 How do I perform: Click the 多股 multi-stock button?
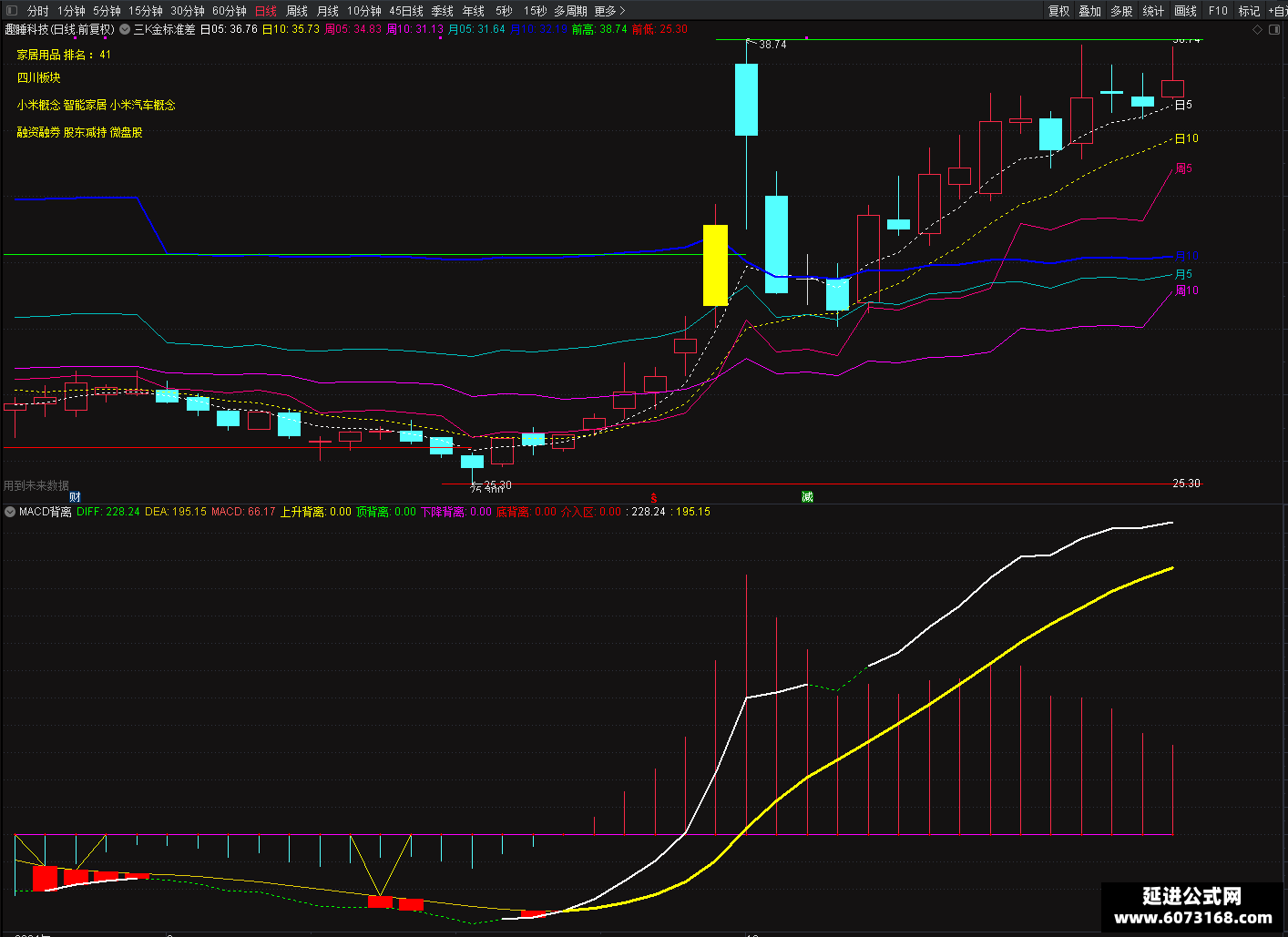click(x=1121, y=11)
